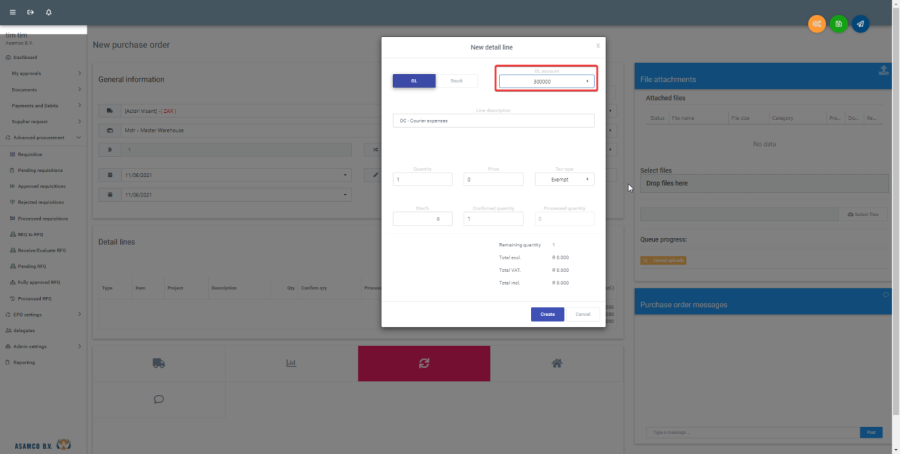
Task: Switch line type to Stock
Action: point(456,80)
